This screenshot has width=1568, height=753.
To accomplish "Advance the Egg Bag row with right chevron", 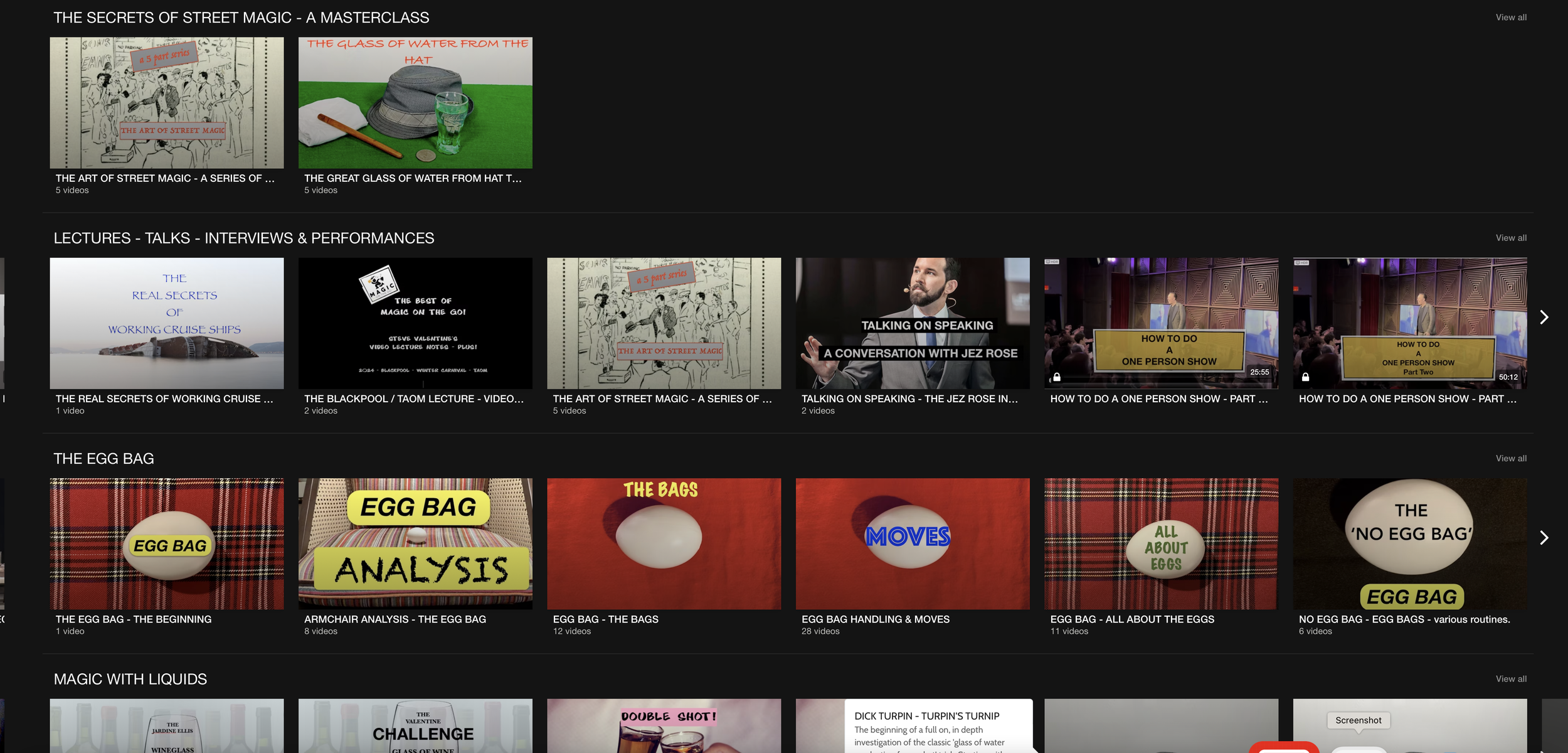I will (1544, 538).
